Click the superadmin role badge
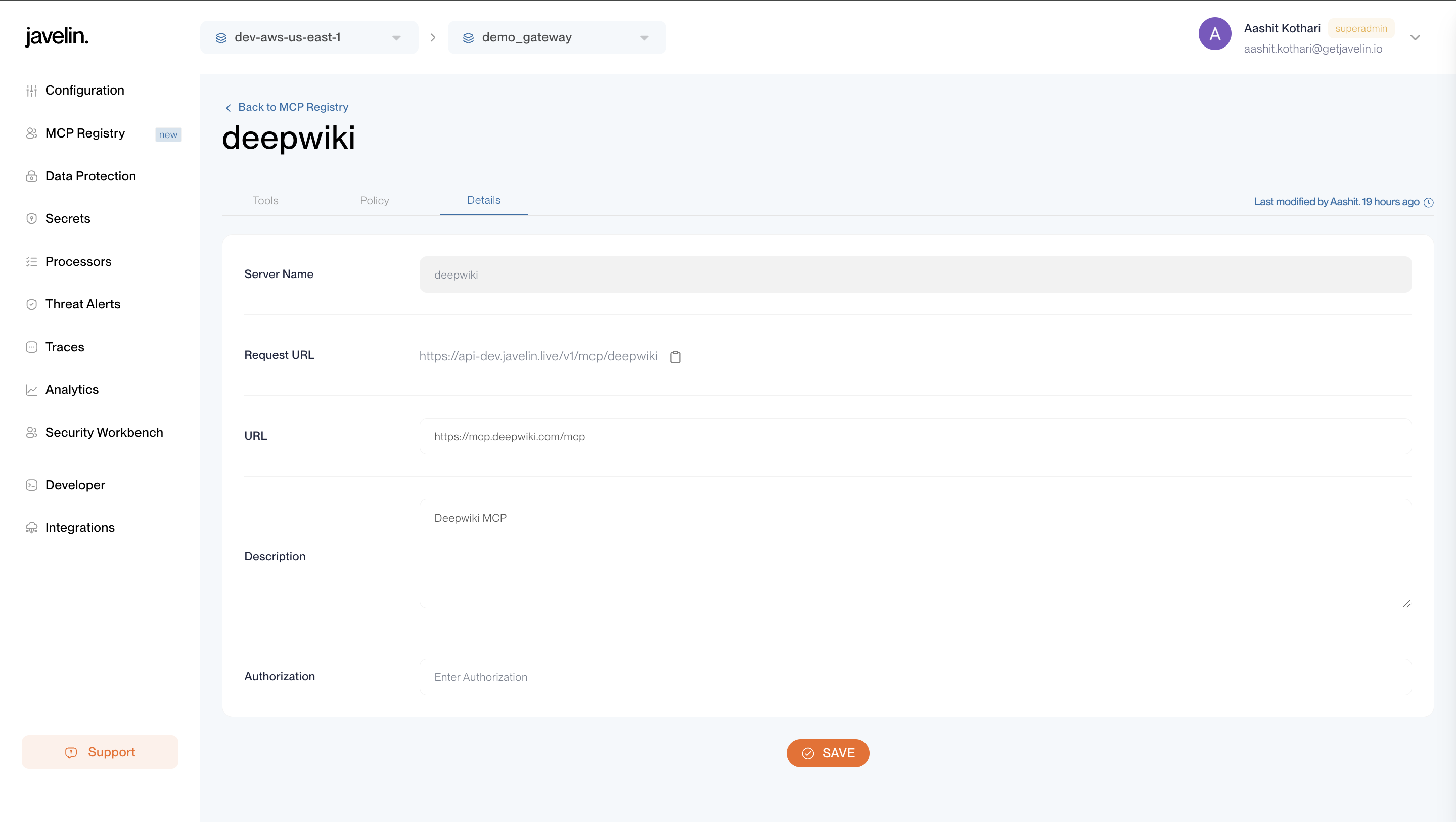This screenshot has height=822, width=1456. click(1361, 28)
